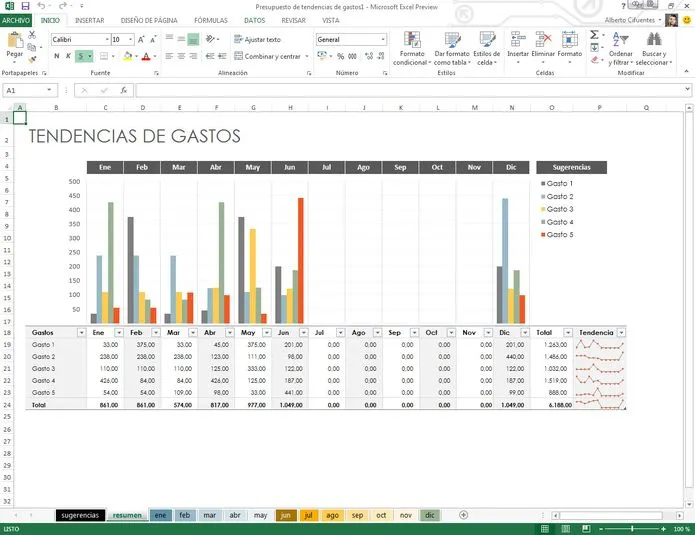Open the Name Box A1 dropdown
Viewport: 695px width, 535px height.
coord(49,90)
